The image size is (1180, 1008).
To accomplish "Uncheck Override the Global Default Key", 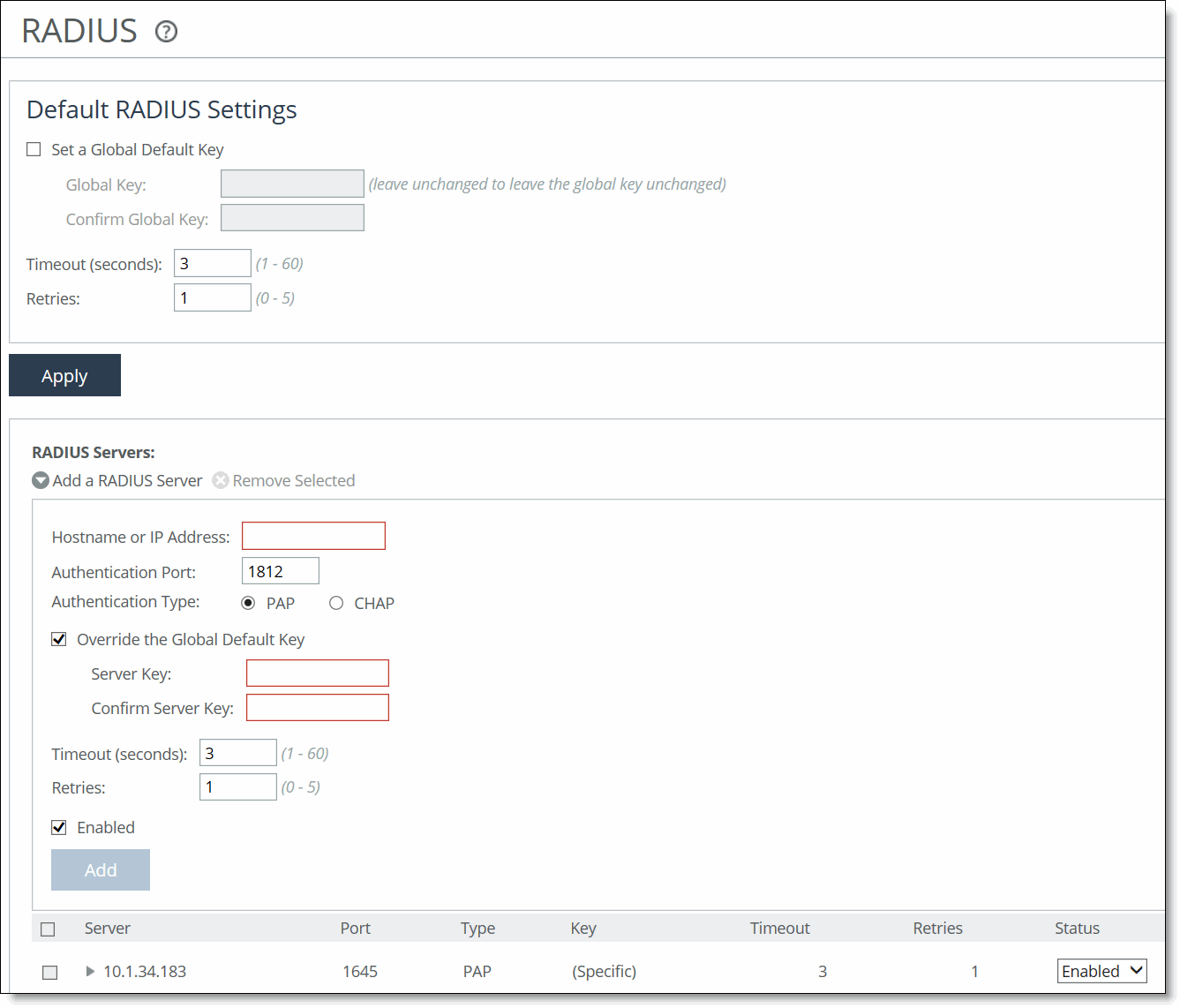I will [x=59, y=639].
